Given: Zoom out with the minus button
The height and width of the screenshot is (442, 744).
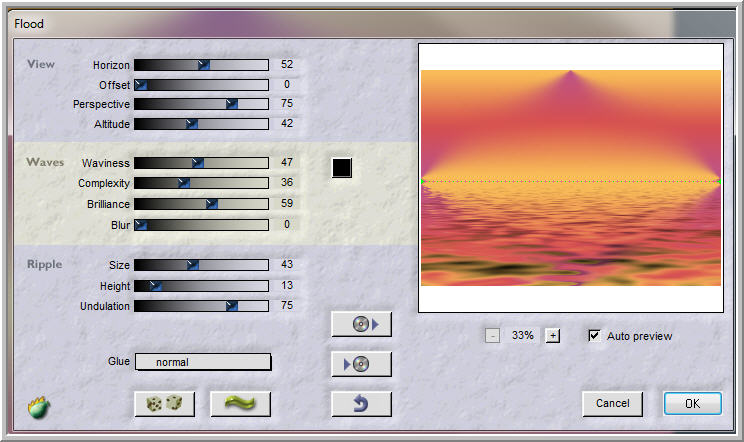Looking at the screenshot, I should coord(493,336).
